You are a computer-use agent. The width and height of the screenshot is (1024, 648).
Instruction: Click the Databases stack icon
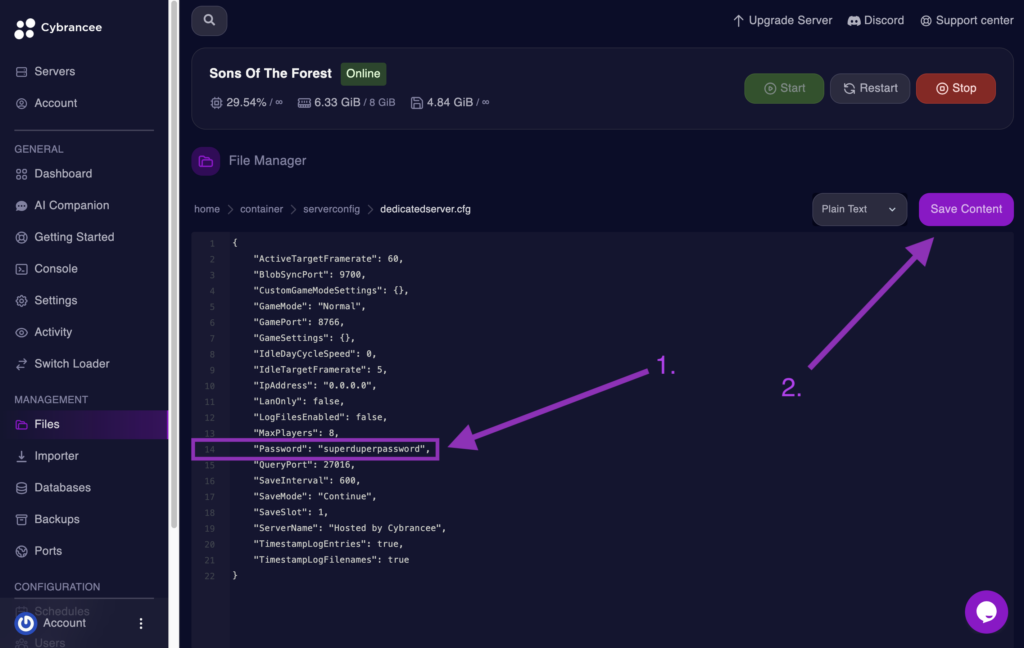(x=22, y=488)
